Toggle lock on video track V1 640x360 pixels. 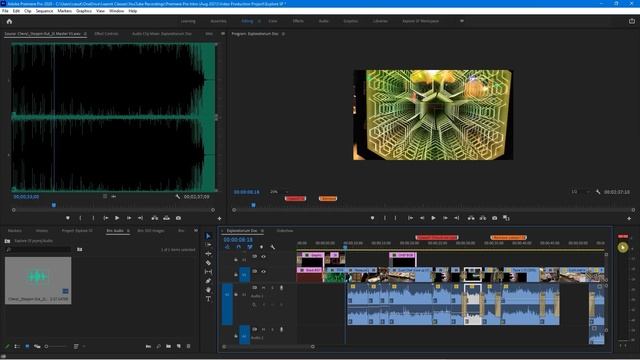(x=236, y=275)
